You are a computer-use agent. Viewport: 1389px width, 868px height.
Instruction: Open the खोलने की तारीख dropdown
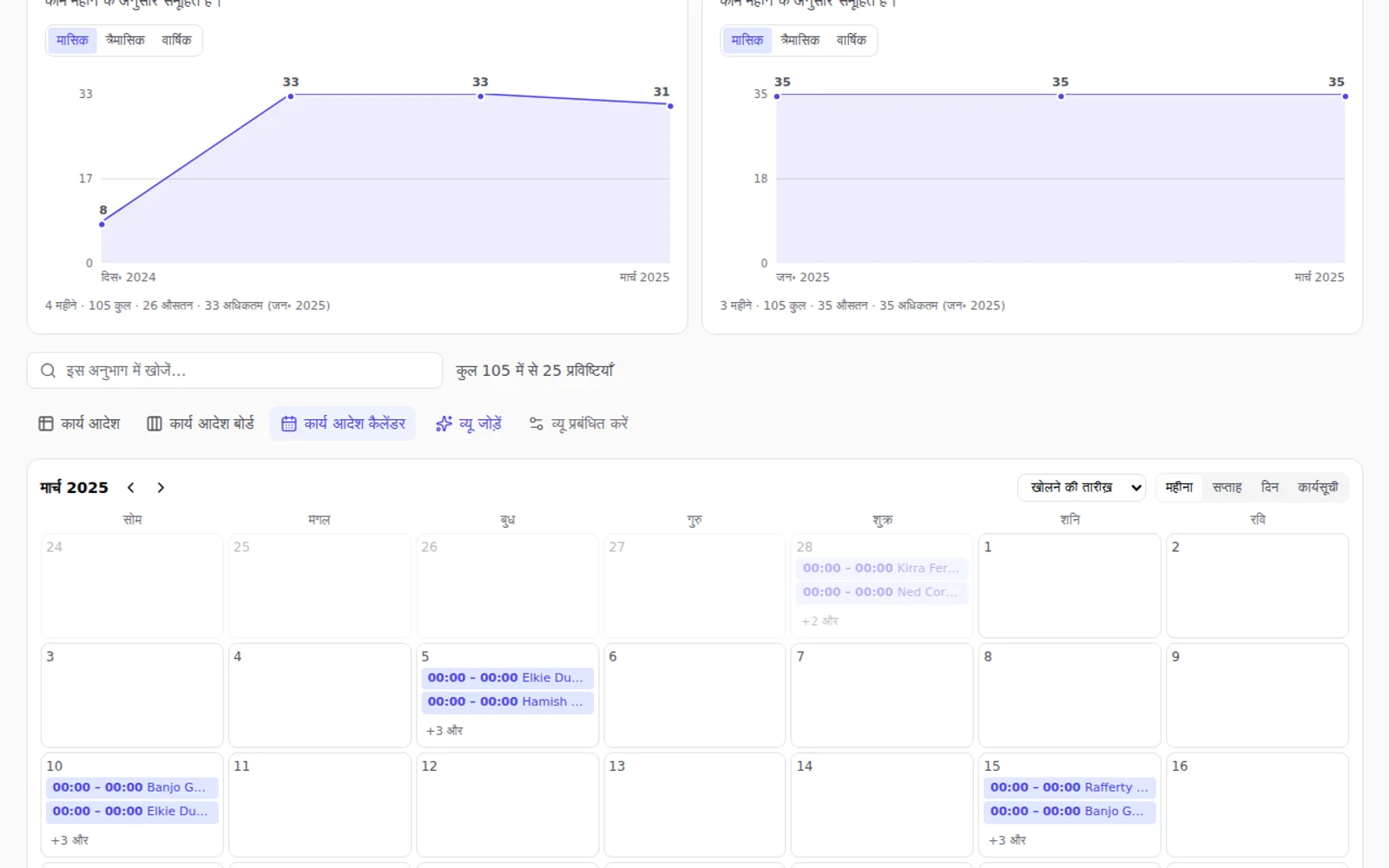click(x=1082, y=488)
